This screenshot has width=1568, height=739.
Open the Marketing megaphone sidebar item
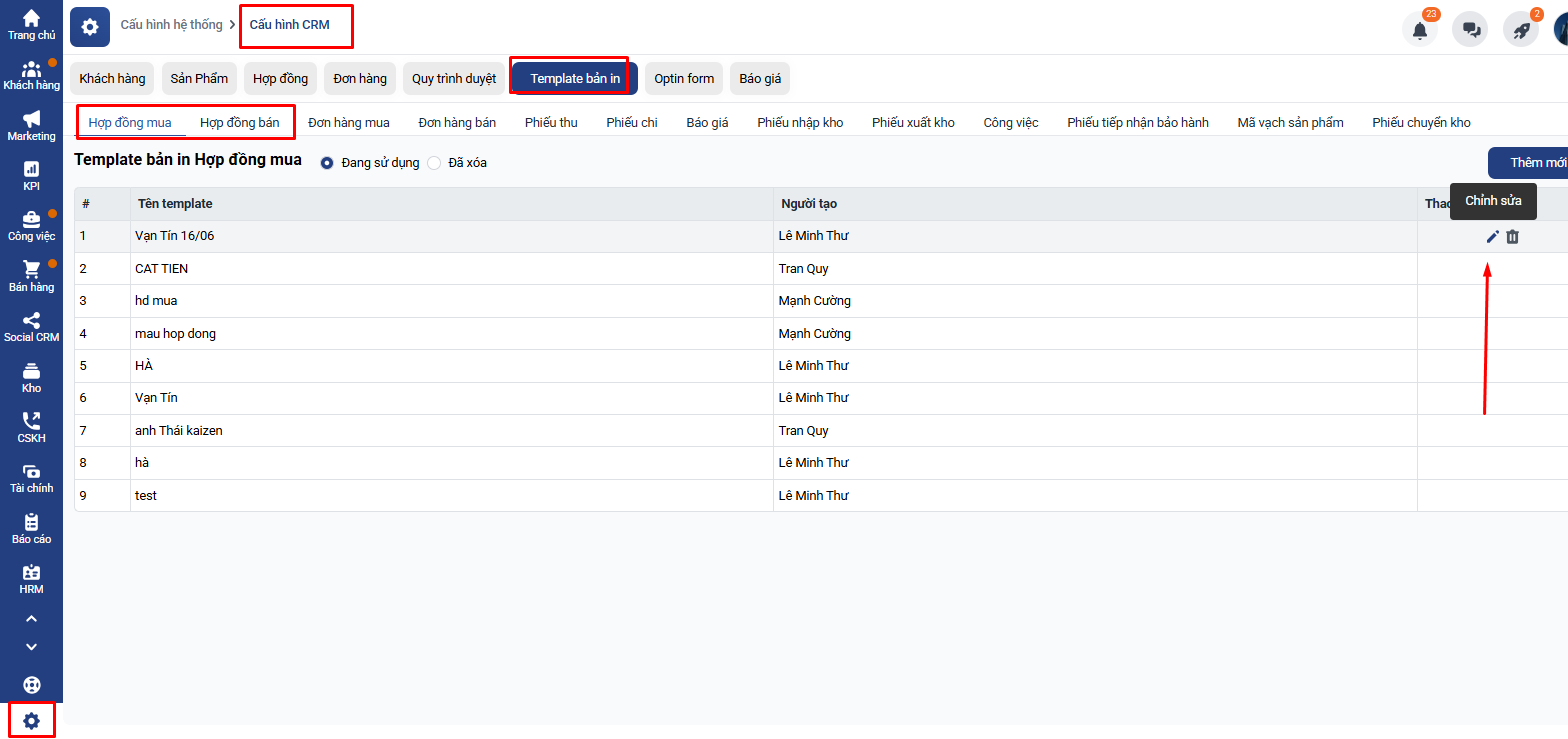[x=32, y=125]
